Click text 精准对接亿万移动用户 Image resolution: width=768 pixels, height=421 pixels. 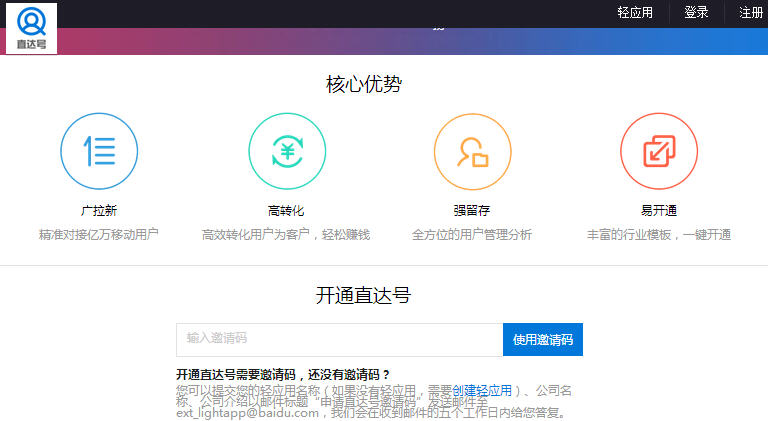98,234
